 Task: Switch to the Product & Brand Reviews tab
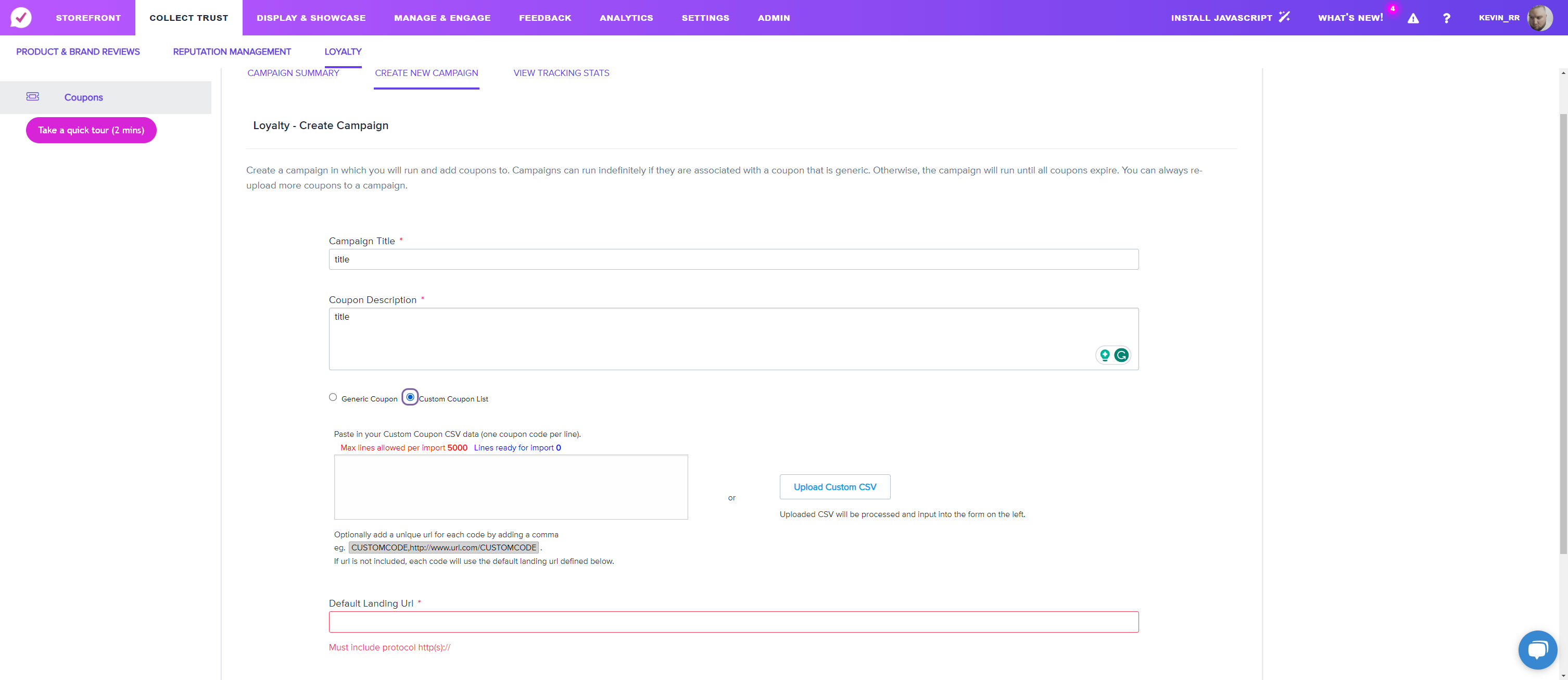(x=78, y=52)
